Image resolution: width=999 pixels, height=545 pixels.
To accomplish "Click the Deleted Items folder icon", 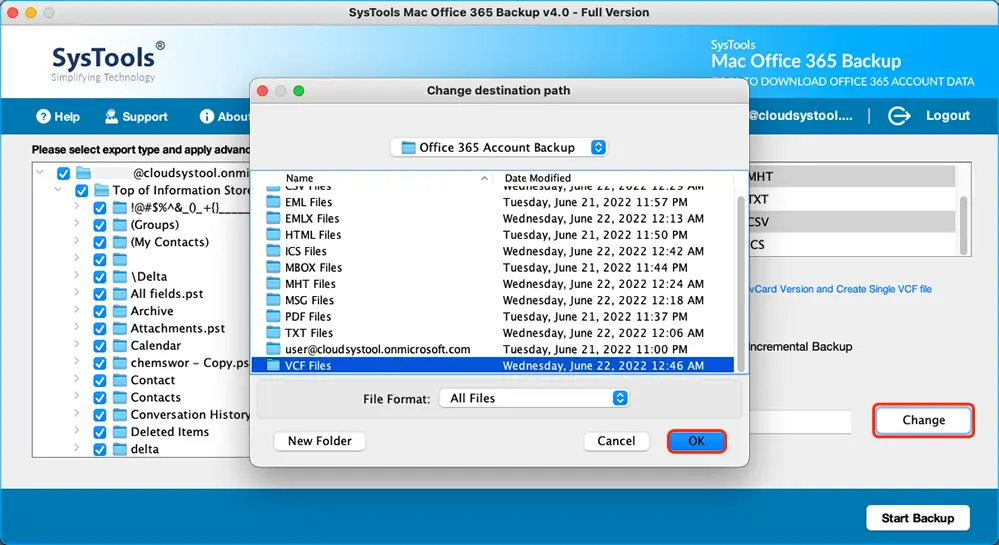I will pyautogui.click(x=120, y=432).
